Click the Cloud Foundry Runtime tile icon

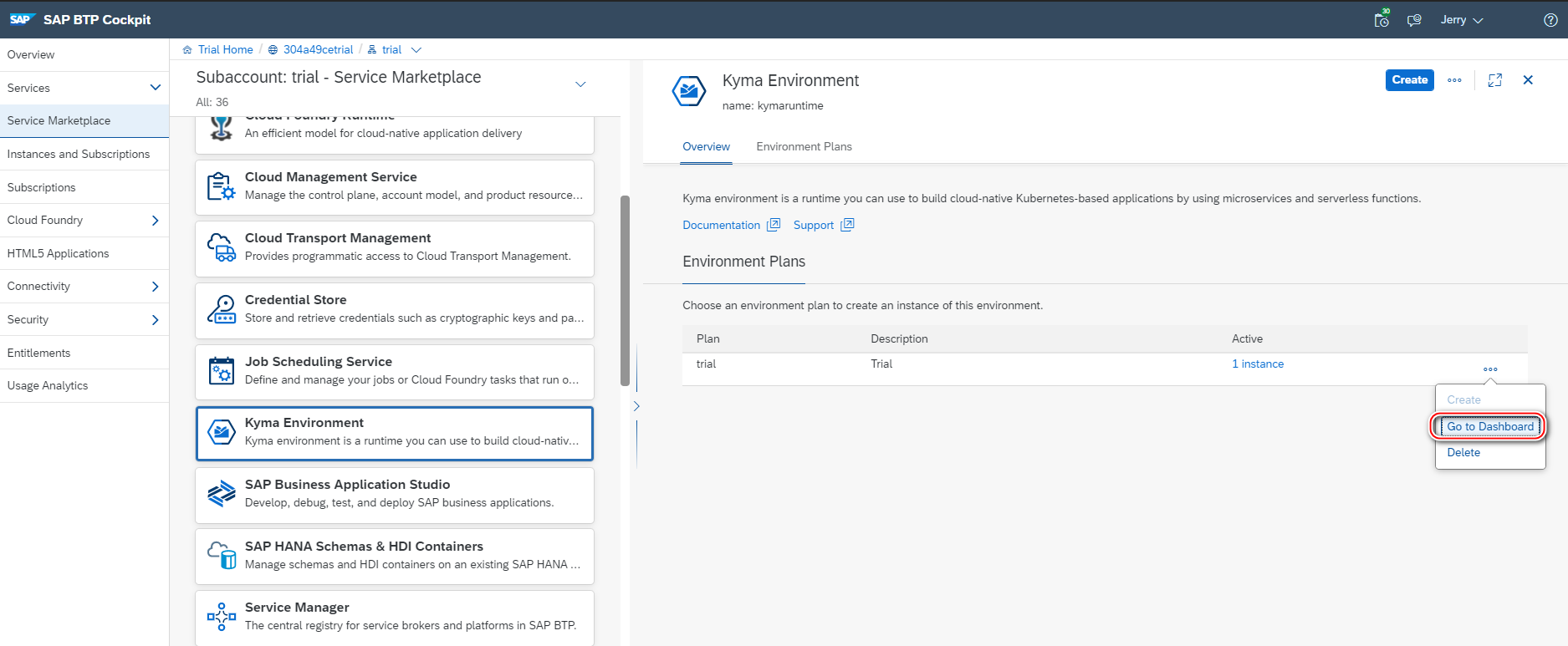tap(222, 128)
